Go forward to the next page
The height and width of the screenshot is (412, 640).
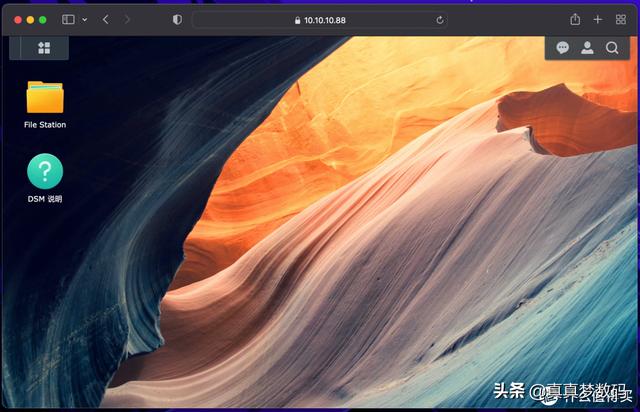[127, 19]
